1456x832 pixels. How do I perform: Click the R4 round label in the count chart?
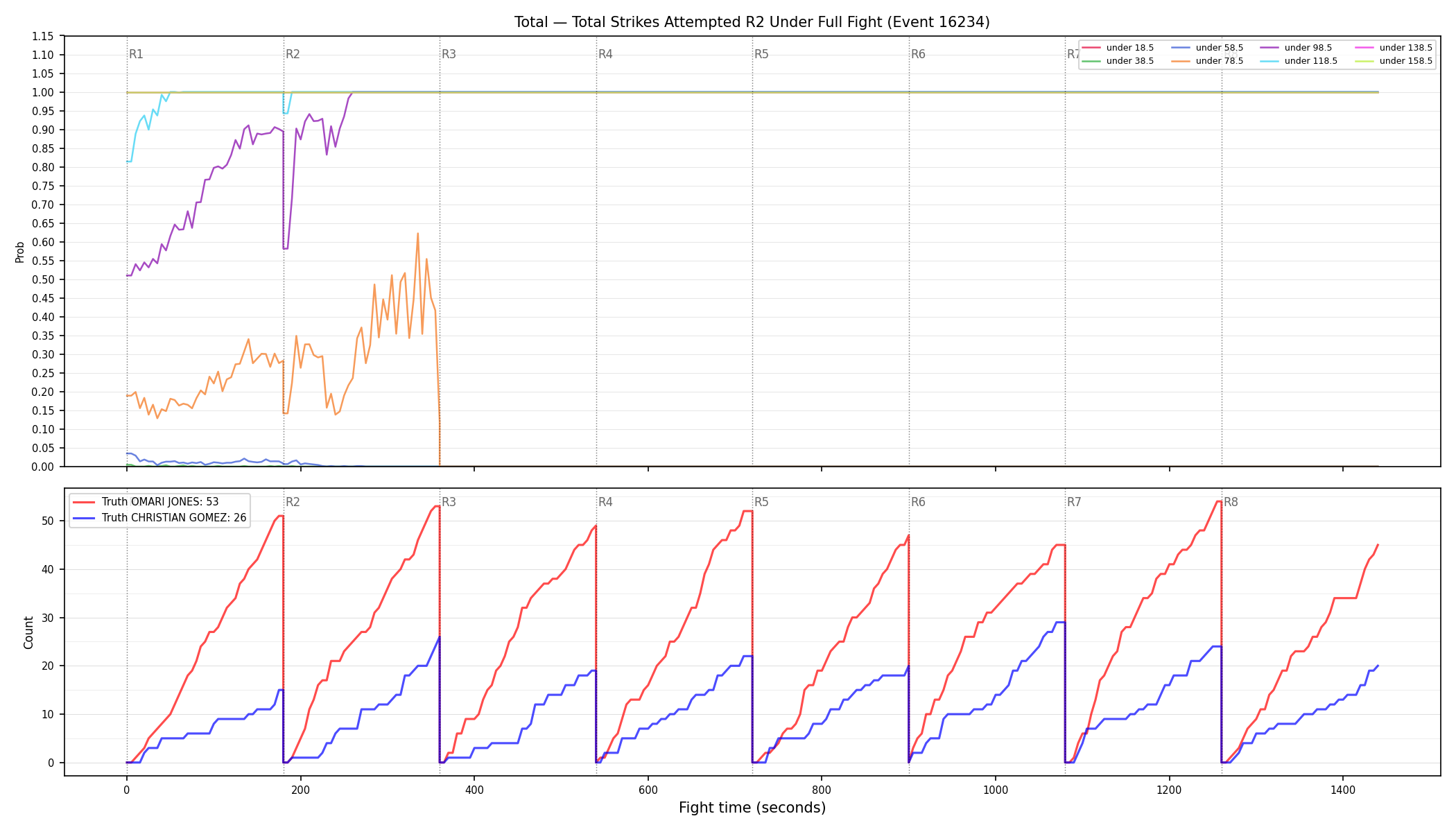[606, 502]
